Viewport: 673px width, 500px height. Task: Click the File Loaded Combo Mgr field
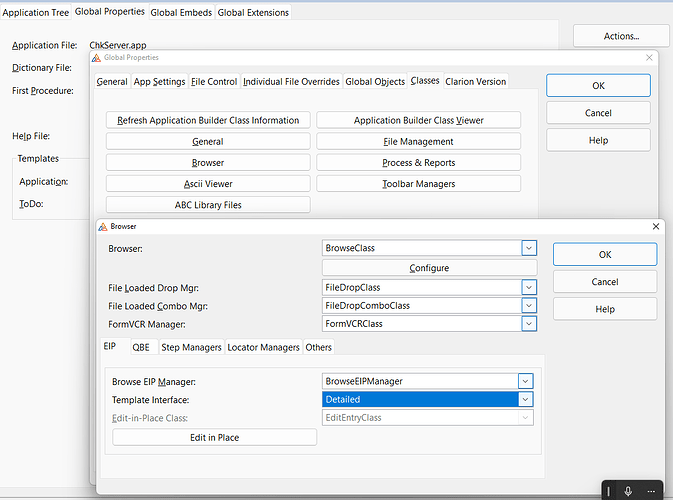pos(420,305)
